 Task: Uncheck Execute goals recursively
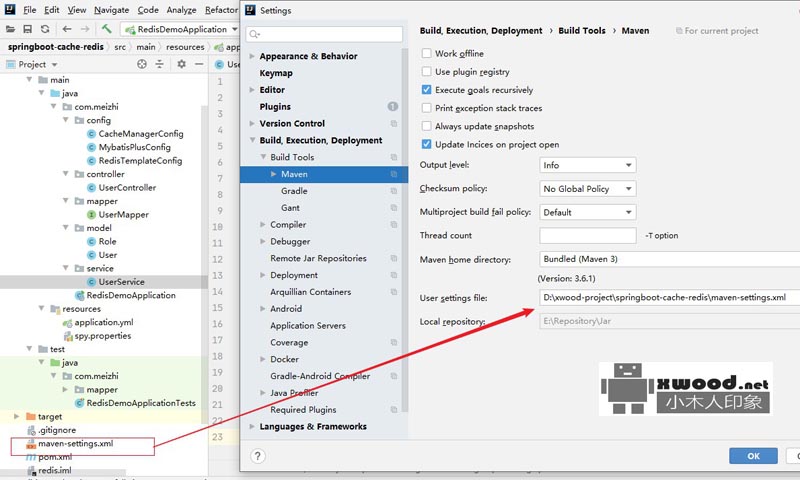pyautogui.click(x=427, y=90)
